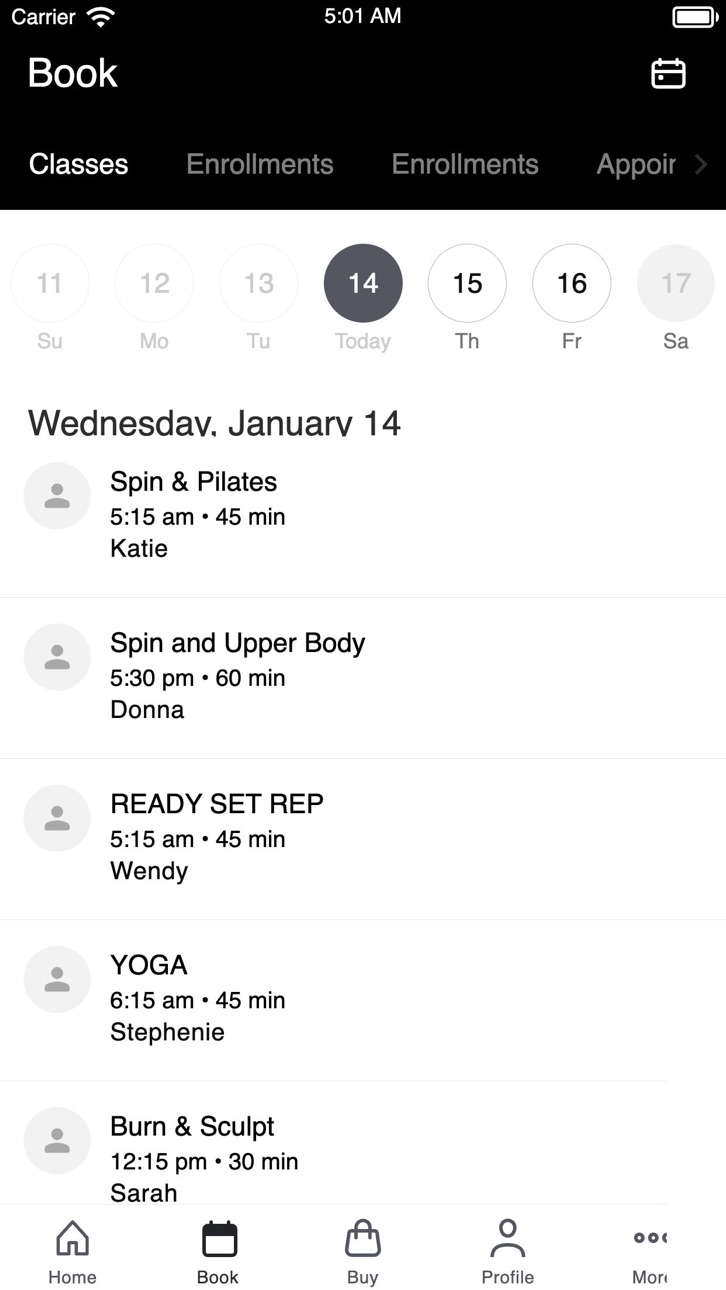Open the More dots menu
Image resolution: width=726 pixels, height=1290 pixels.
pos(650,1238)
